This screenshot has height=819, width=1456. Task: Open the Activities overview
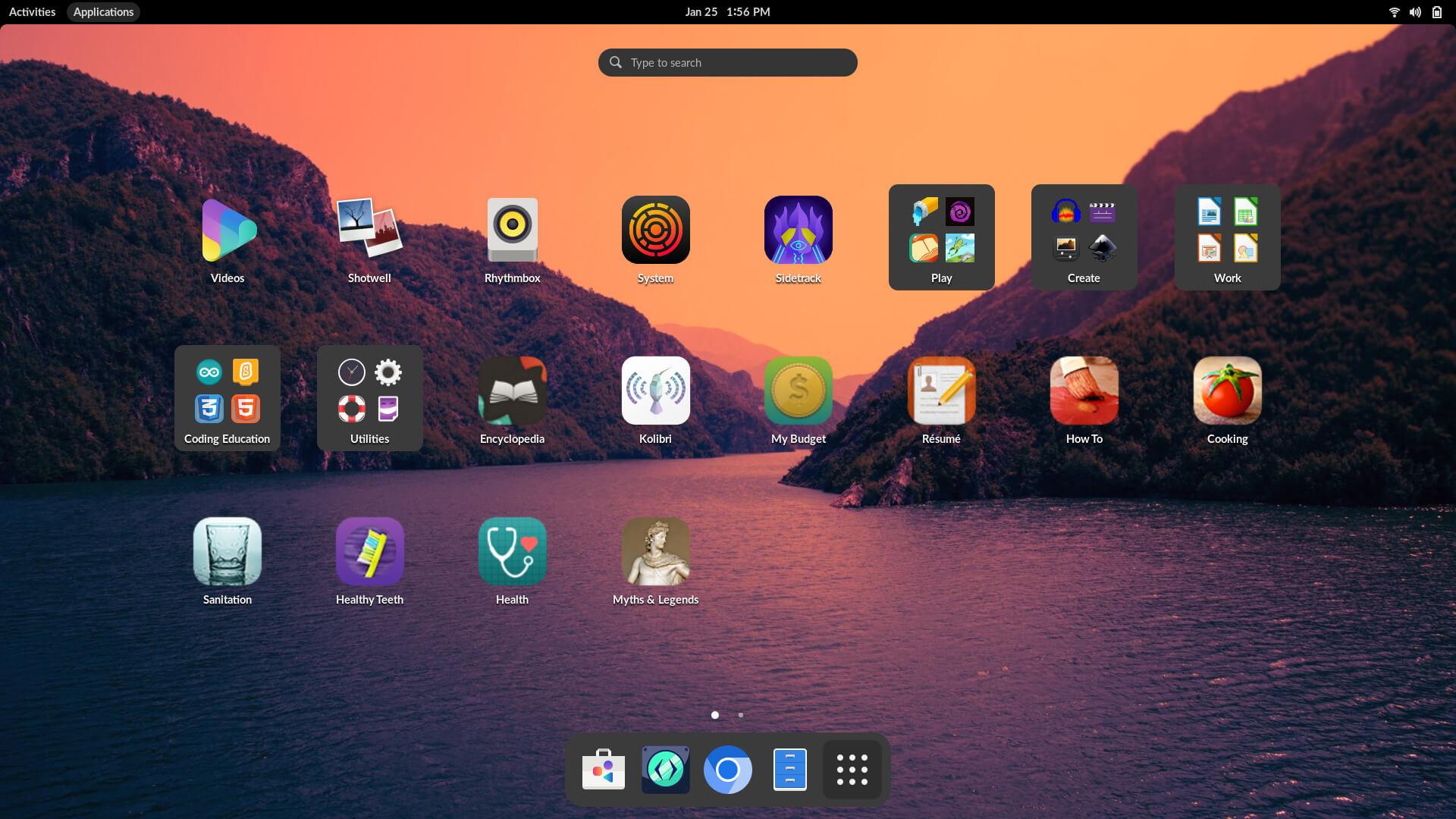[x=31, y=11]
